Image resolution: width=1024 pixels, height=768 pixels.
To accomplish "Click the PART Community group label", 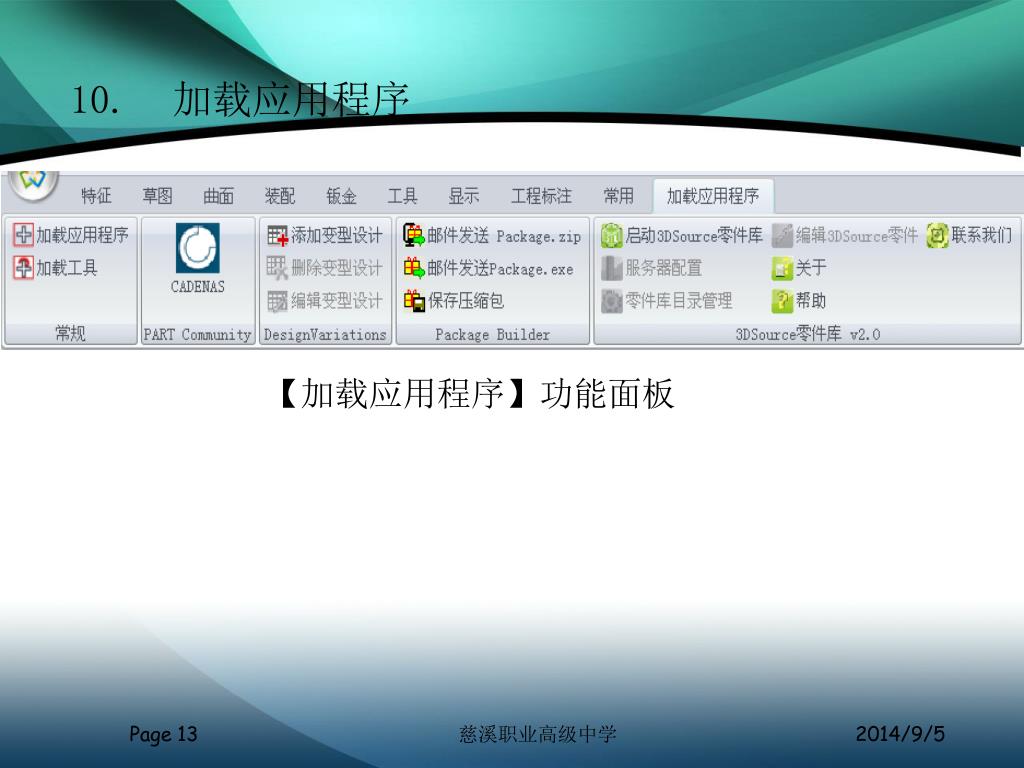I will (x=197, y=334).
